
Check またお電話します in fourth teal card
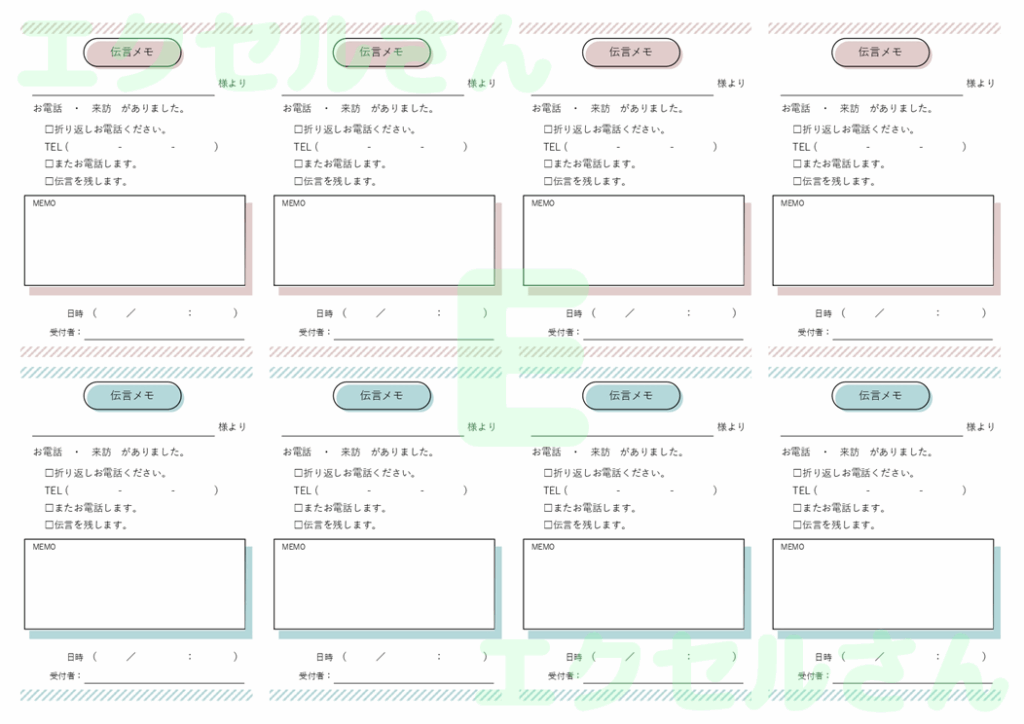797,508
